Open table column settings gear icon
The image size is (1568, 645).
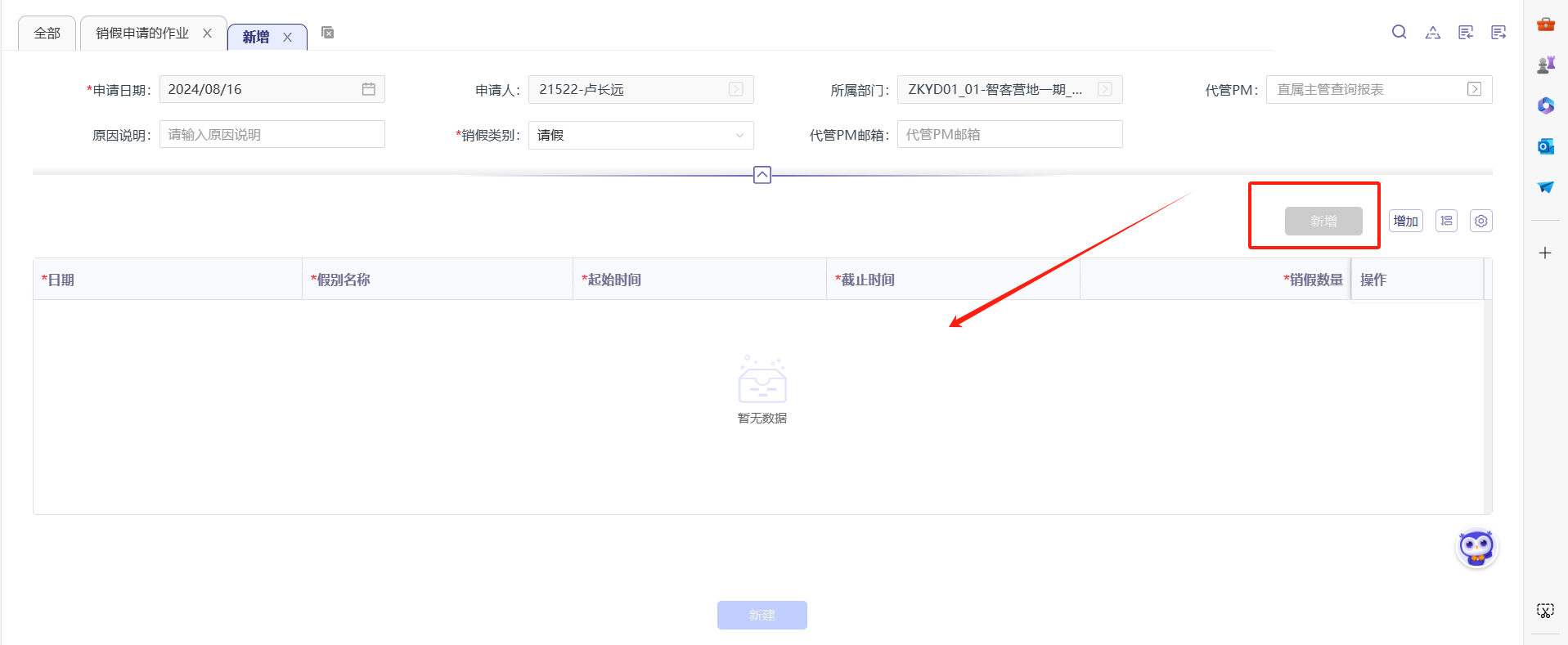tap(1481, 221)
